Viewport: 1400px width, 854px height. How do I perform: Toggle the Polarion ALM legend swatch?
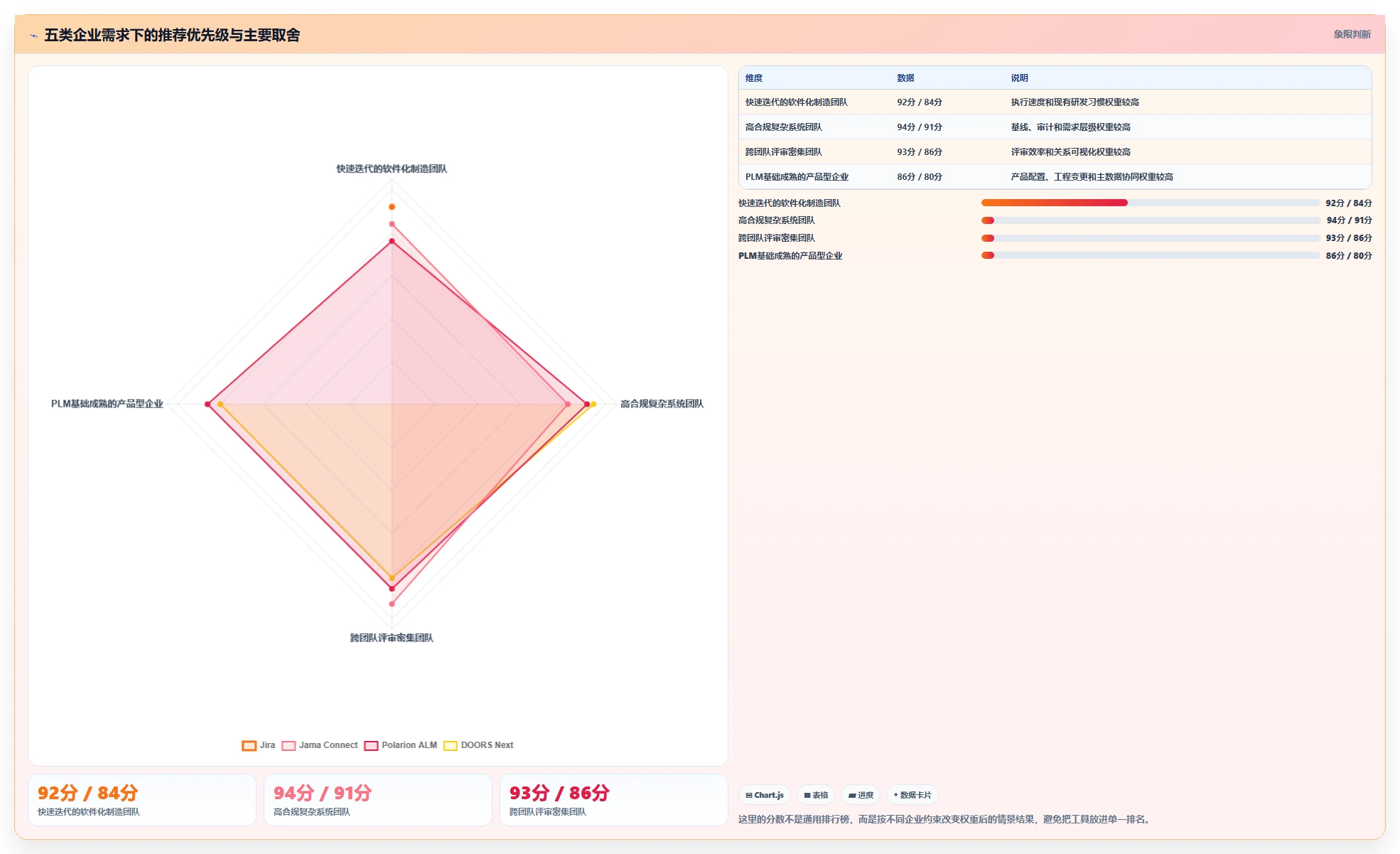[371, 745]
